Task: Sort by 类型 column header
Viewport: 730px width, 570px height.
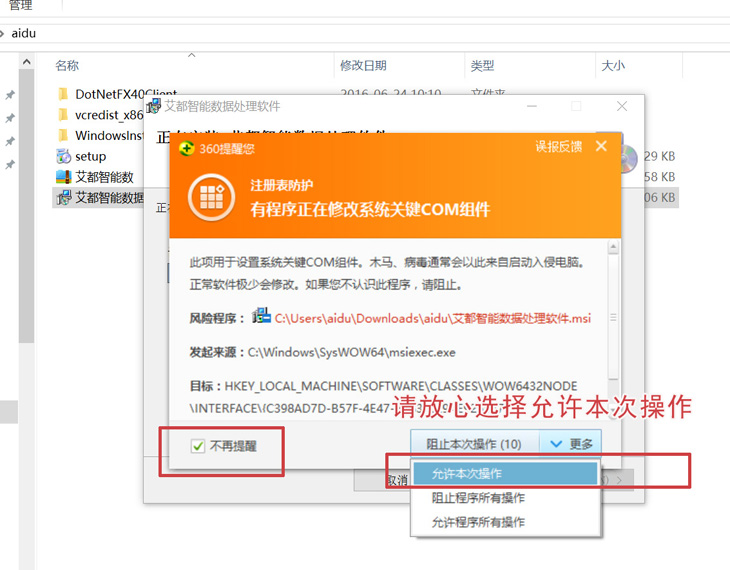Action: tap(482, 65)
